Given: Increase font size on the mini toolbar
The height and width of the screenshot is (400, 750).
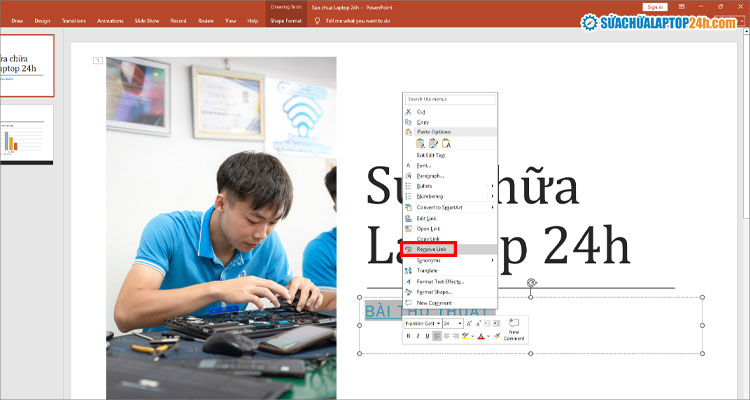Looking at the screenshot, I should (x=469, y=324).
